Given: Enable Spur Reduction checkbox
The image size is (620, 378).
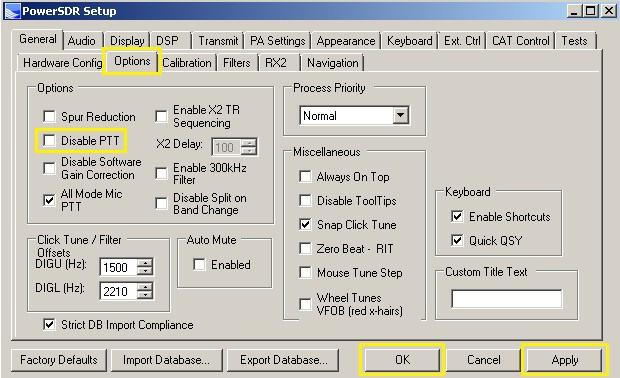Looking at the screenshot, I should (x=49, y=117).
